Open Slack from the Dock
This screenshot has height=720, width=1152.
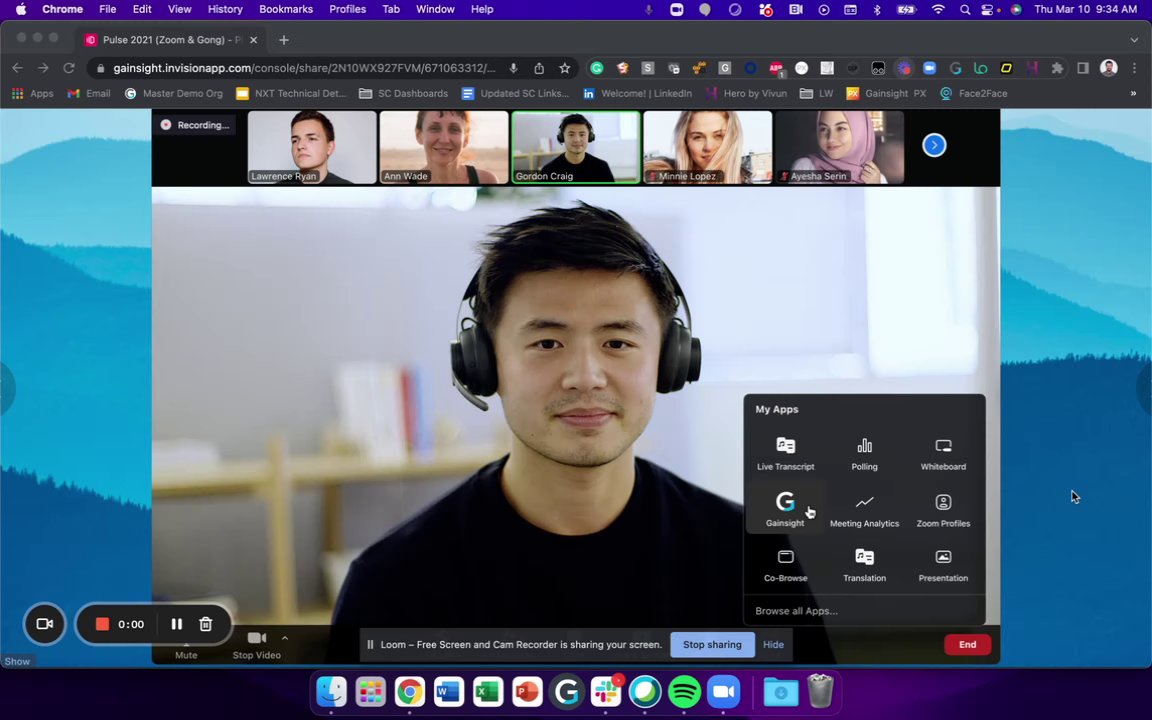[606, 691]
